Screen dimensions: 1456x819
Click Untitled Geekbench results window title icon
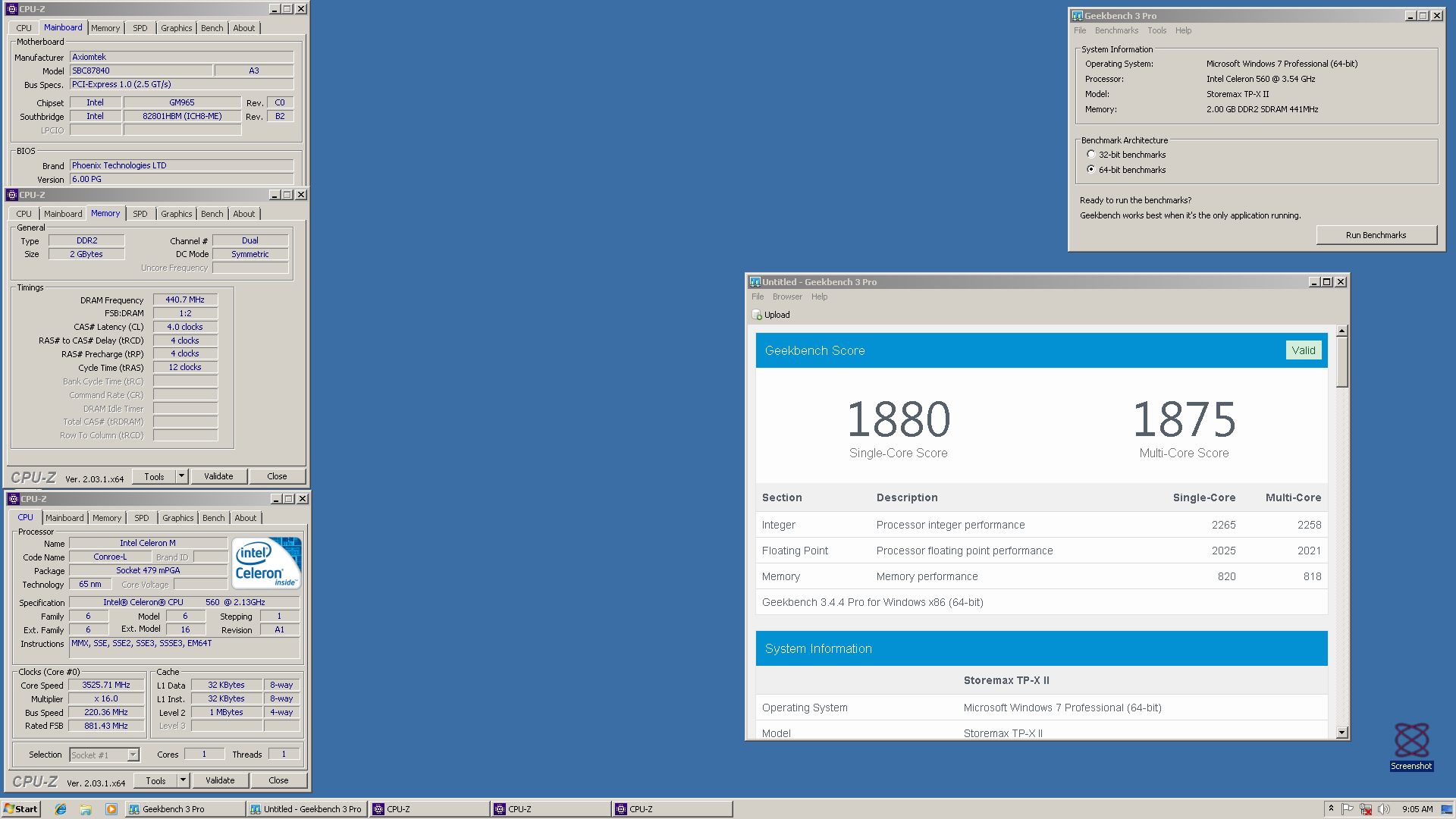[755, 282]
